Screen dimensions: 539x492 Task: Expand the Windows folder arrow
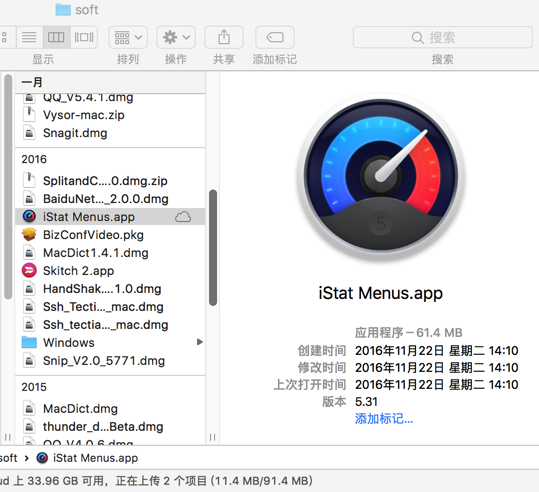pyautogui.click(x=199, y=342)
